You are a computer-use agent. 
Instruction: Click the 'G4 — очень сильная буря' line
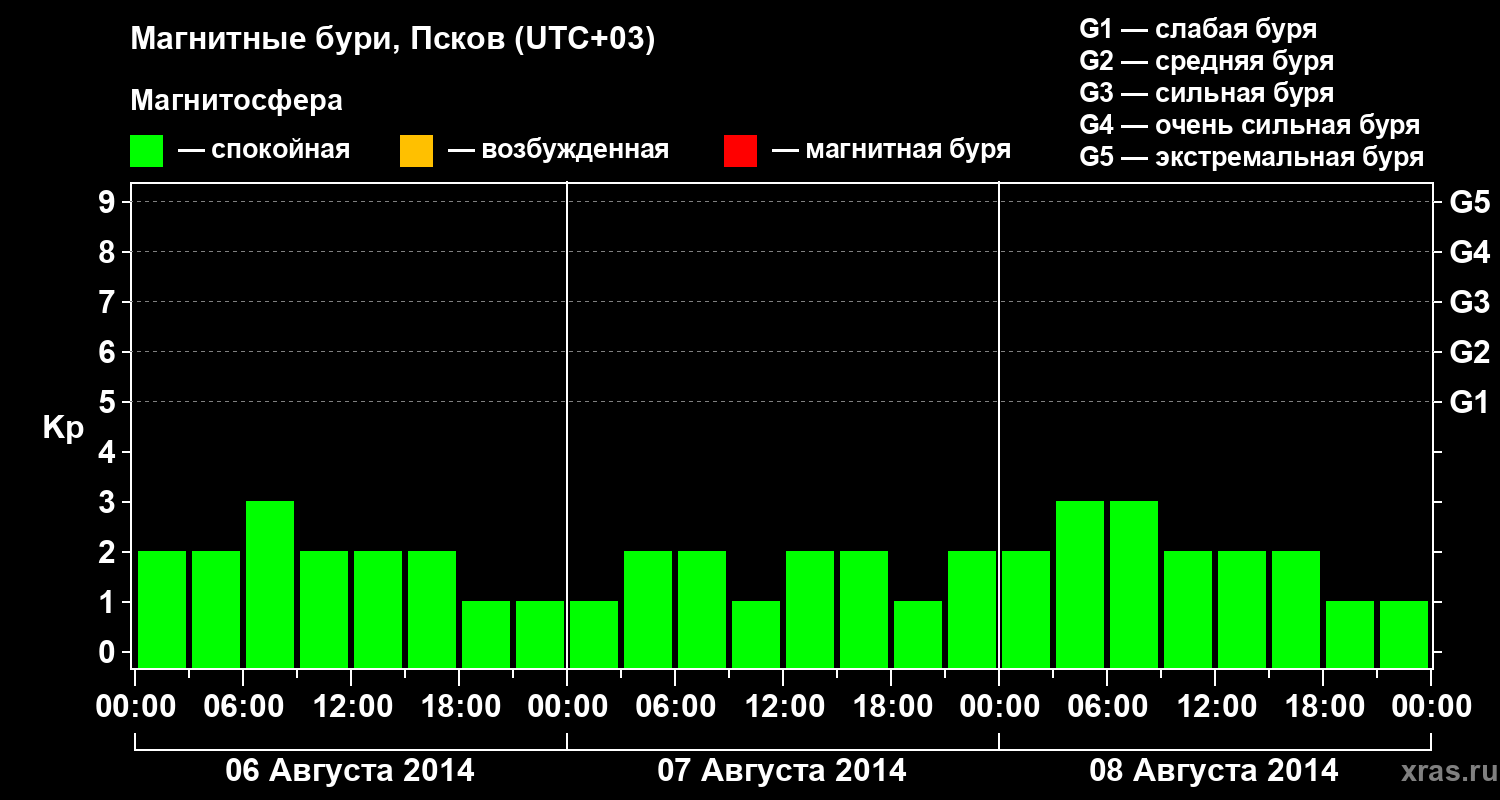1250,125
